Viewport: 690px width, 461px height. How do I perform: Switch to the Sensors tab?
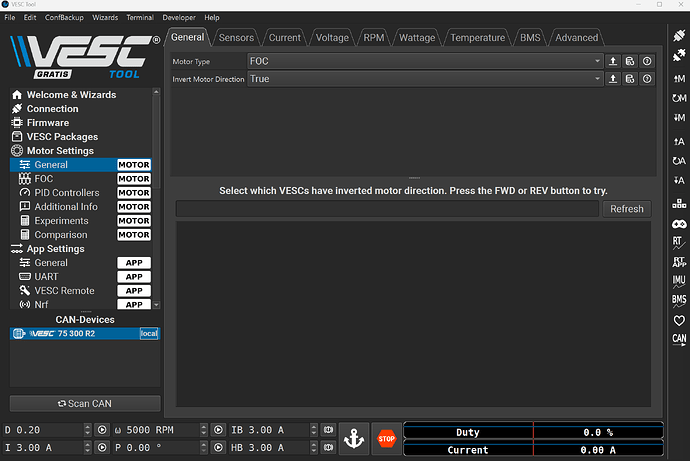pos(236,38)
